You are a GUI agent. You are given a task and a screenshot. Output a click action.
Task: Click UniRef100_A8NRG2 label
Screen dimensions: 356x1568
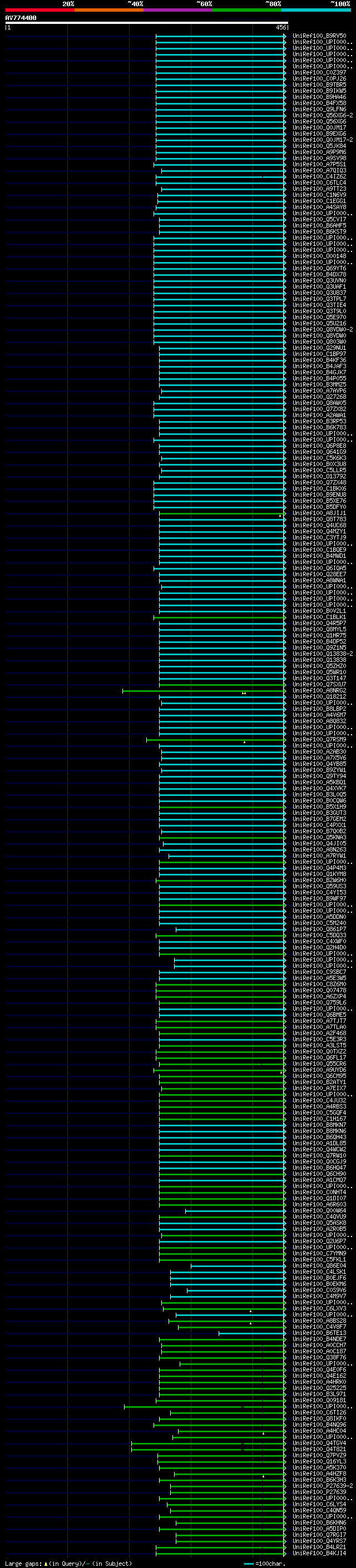tap(319, 690)
